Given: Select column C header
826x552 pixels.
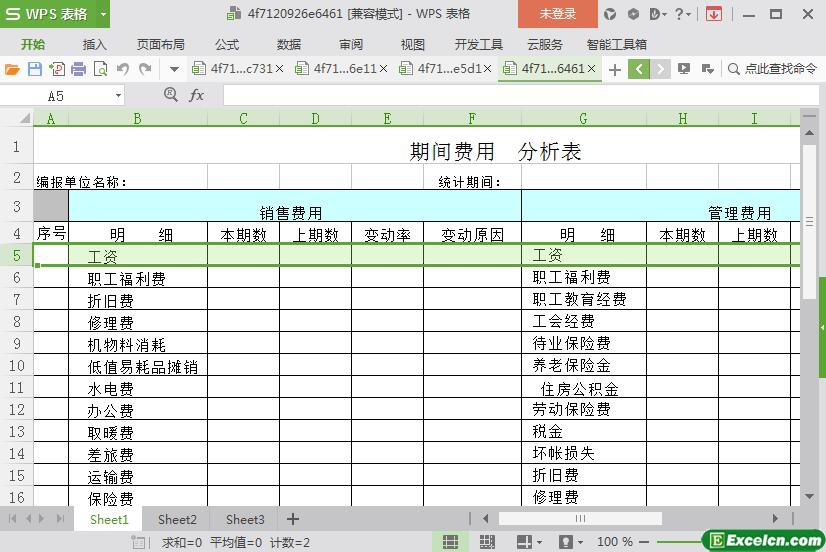Looking at the screenshot, I should [x=243, y=119].
